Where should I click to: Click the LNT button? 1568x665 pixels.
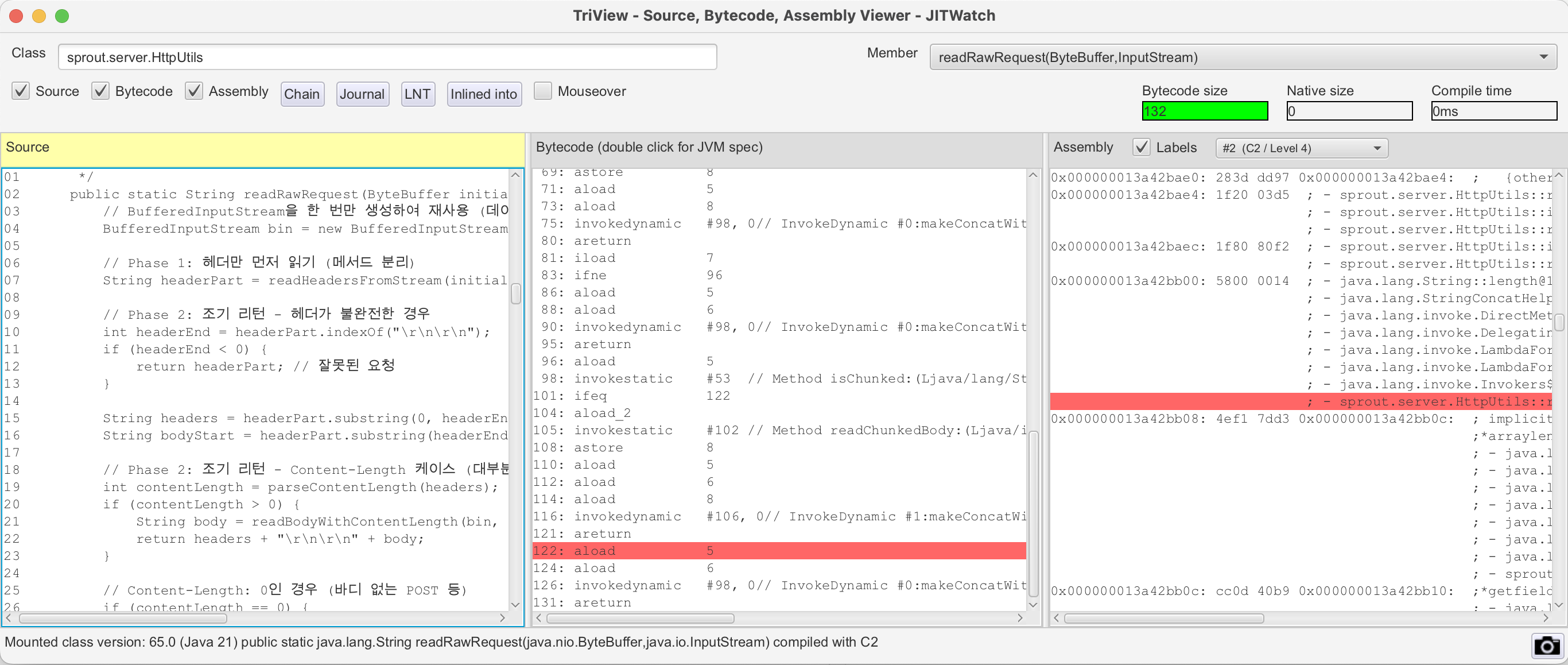click(x=418, y=94)
